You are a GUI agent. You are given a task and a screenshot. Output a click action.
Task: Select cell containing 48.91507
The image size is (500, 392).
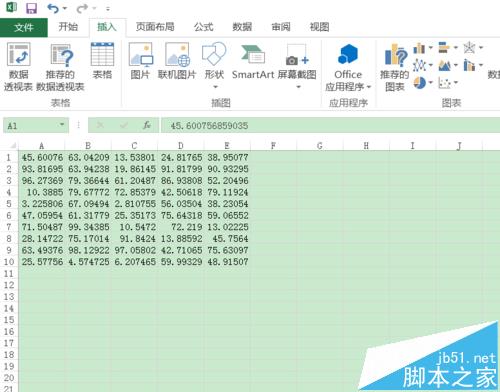[x=227, y=262]
